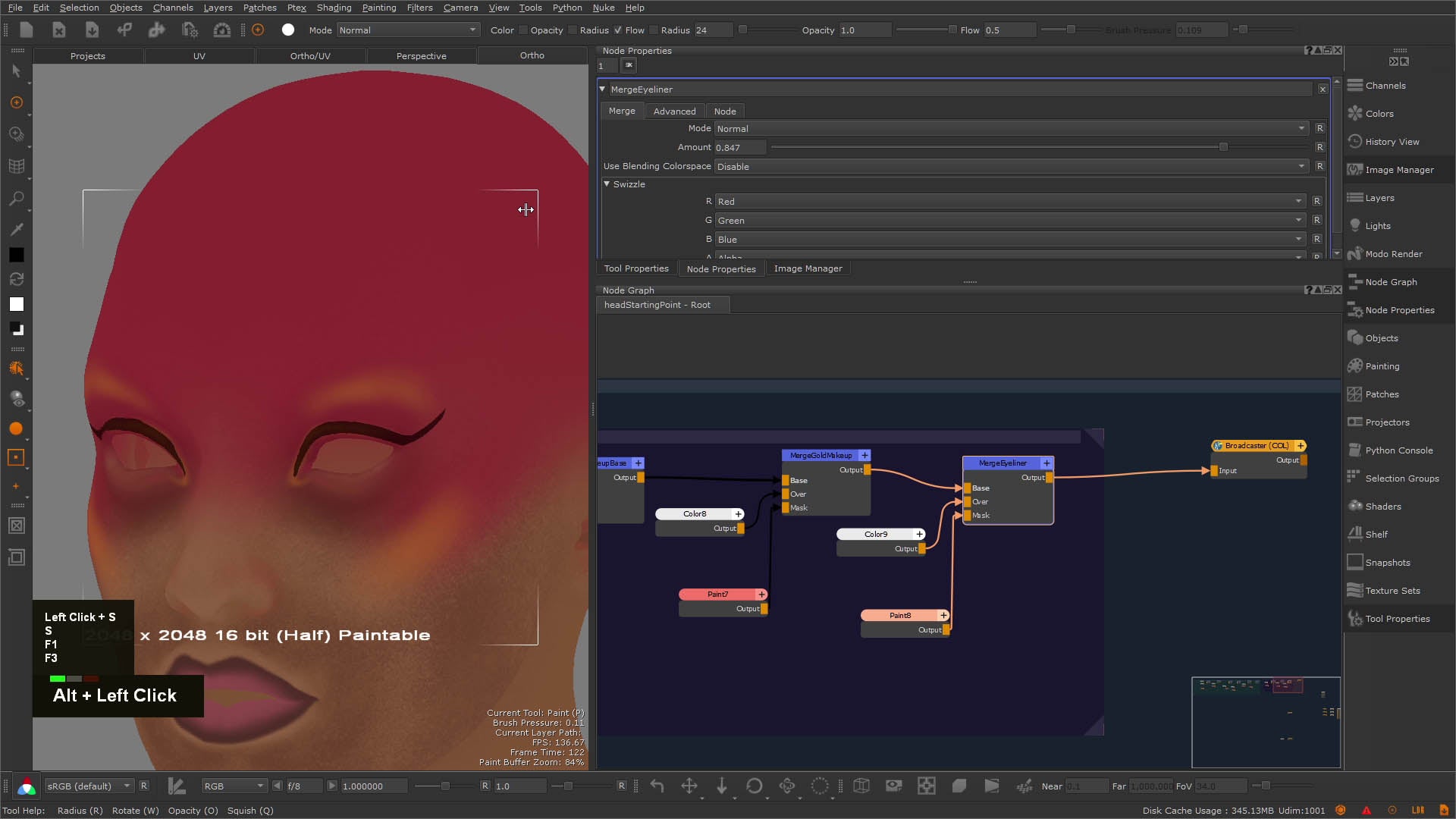Click the white background color swatch
Image resolution: width=1456 pixels, height=819 pixels.
16,304
